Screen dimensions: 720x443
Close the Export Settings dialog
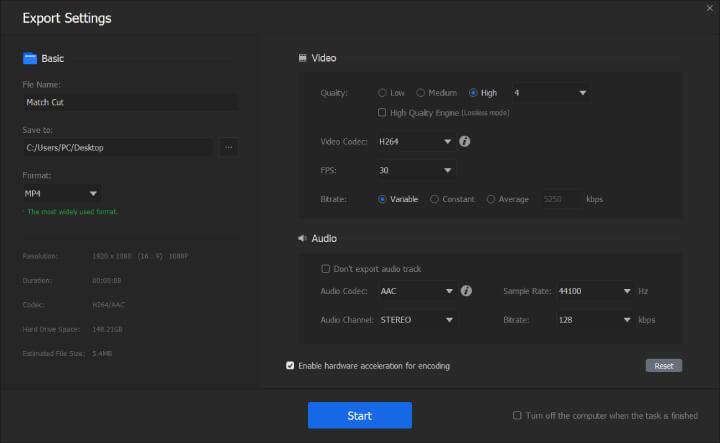click(710, 7)
